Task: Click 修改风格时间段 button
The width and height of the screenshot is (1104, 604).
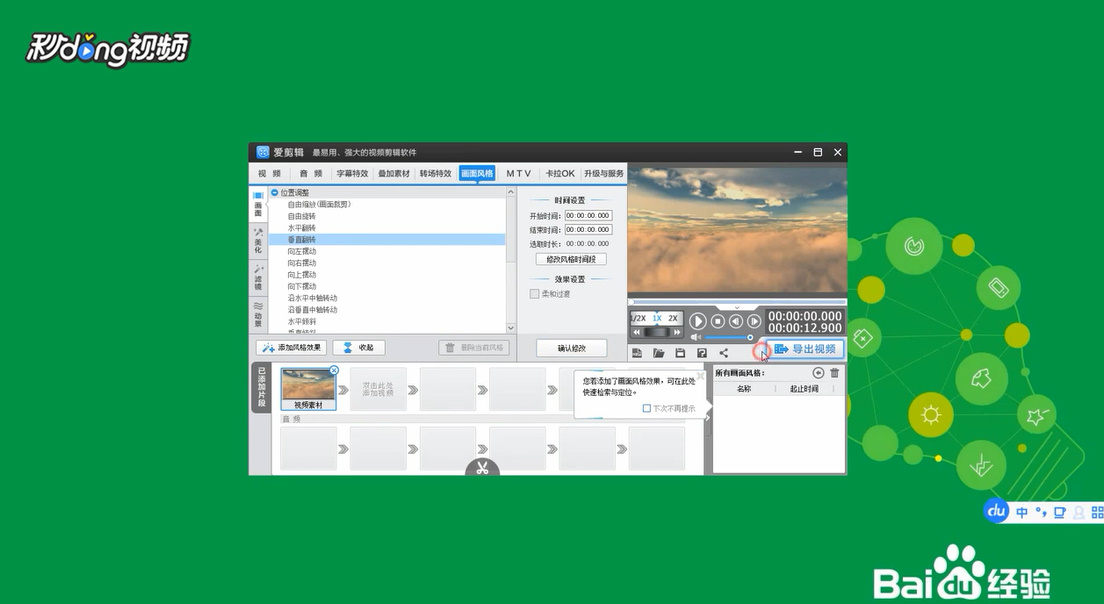Action: [x=571, y=259]
